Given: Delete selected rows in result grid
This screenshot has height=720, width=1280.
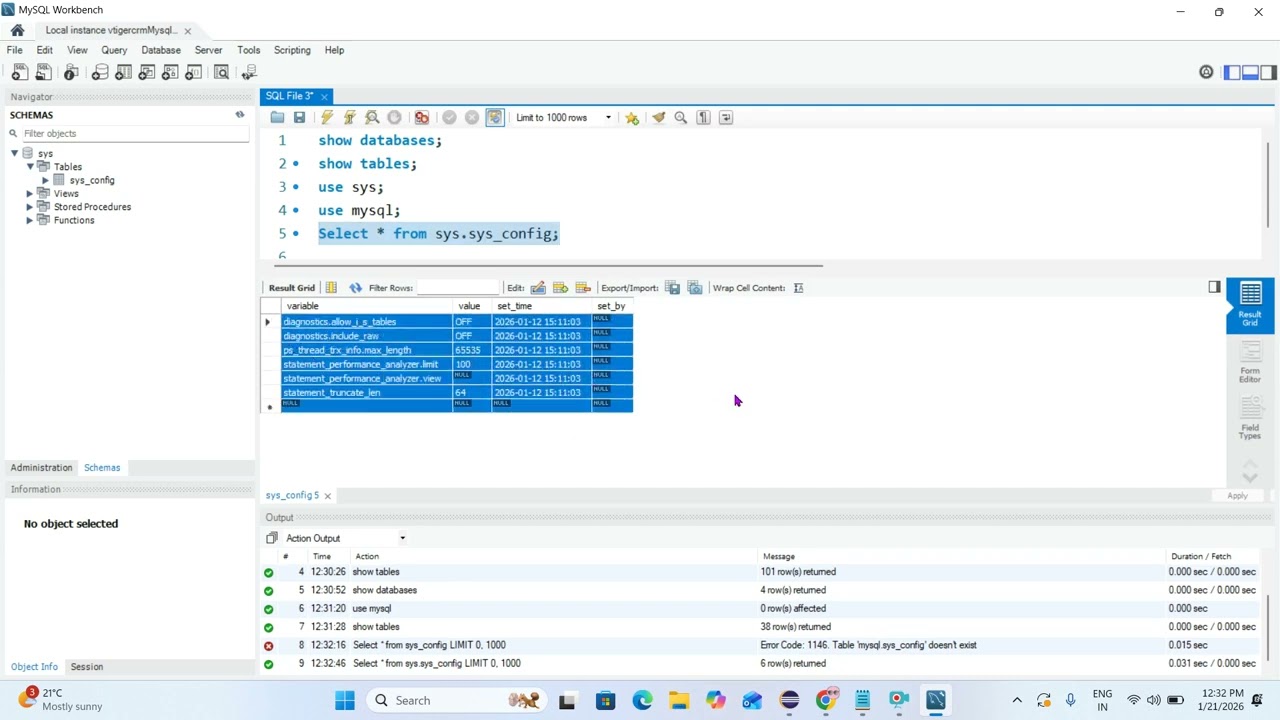Looking at the screenshot, I should pyautogui.click(x=583, y=288).
